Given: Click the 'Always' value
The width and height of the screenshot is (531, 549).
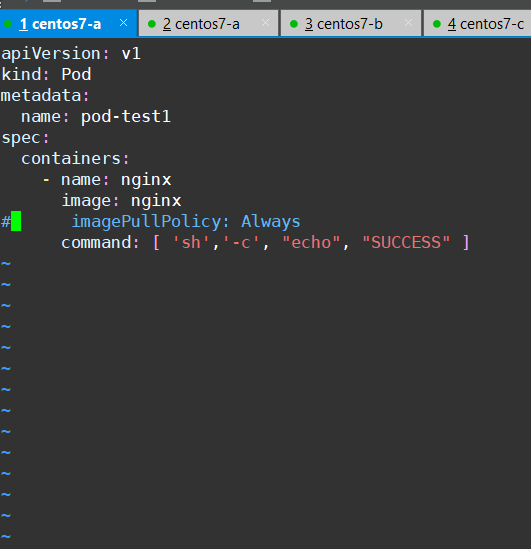Looking at the screenshot, I should [x=271, y=222].
